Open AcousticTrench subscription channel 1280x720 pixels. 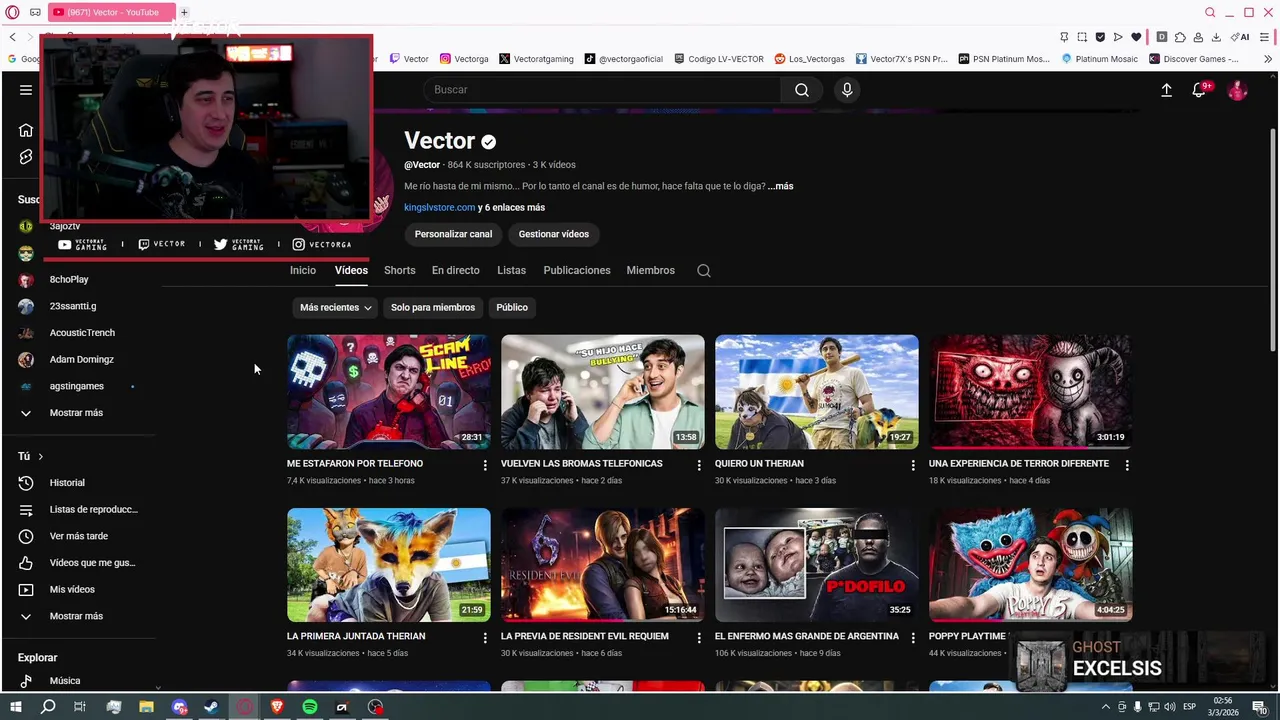coord(80,333)
